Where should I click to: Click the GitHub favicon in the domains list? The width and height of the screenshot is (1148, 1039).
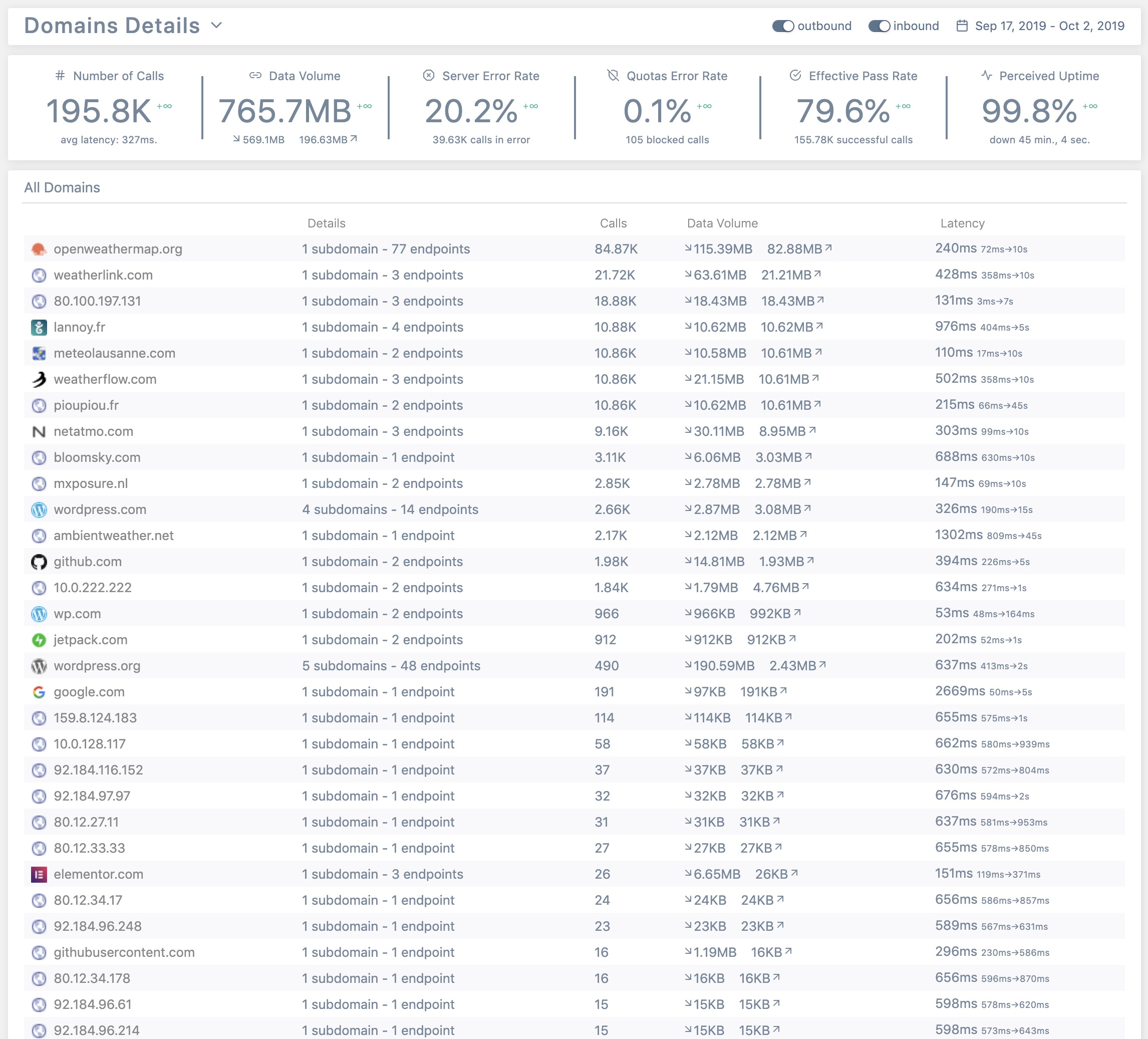tap(38, 562)
